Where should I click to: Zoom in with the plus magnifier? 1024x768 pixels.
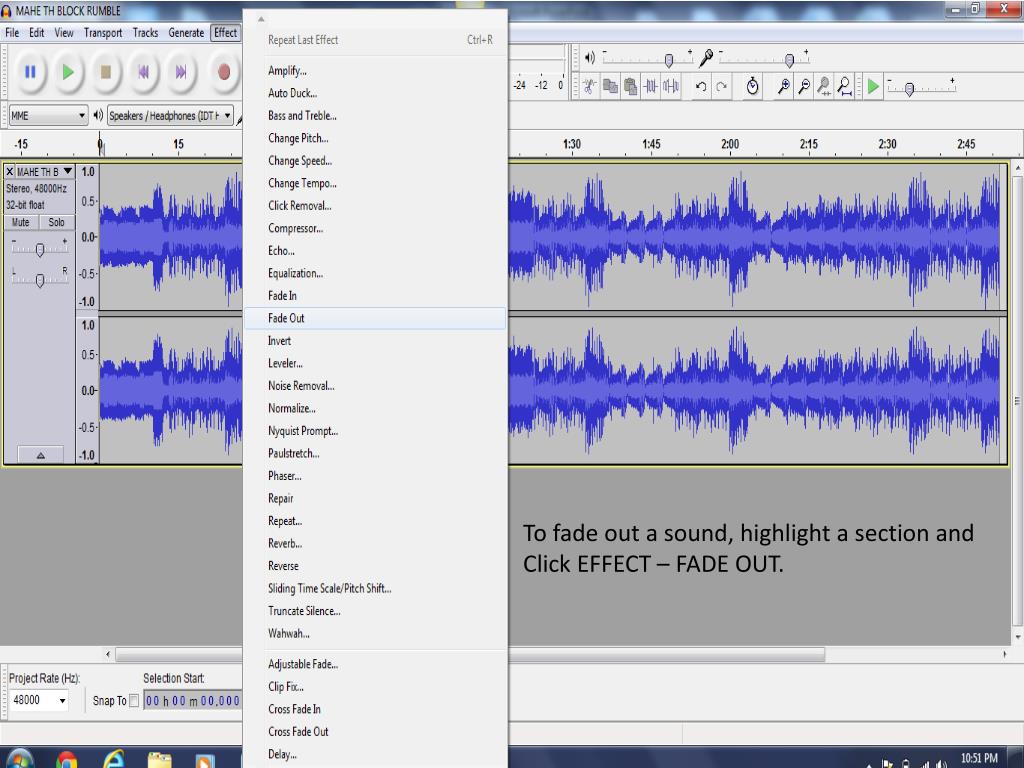pyautogui.click(x=784, y=86)
